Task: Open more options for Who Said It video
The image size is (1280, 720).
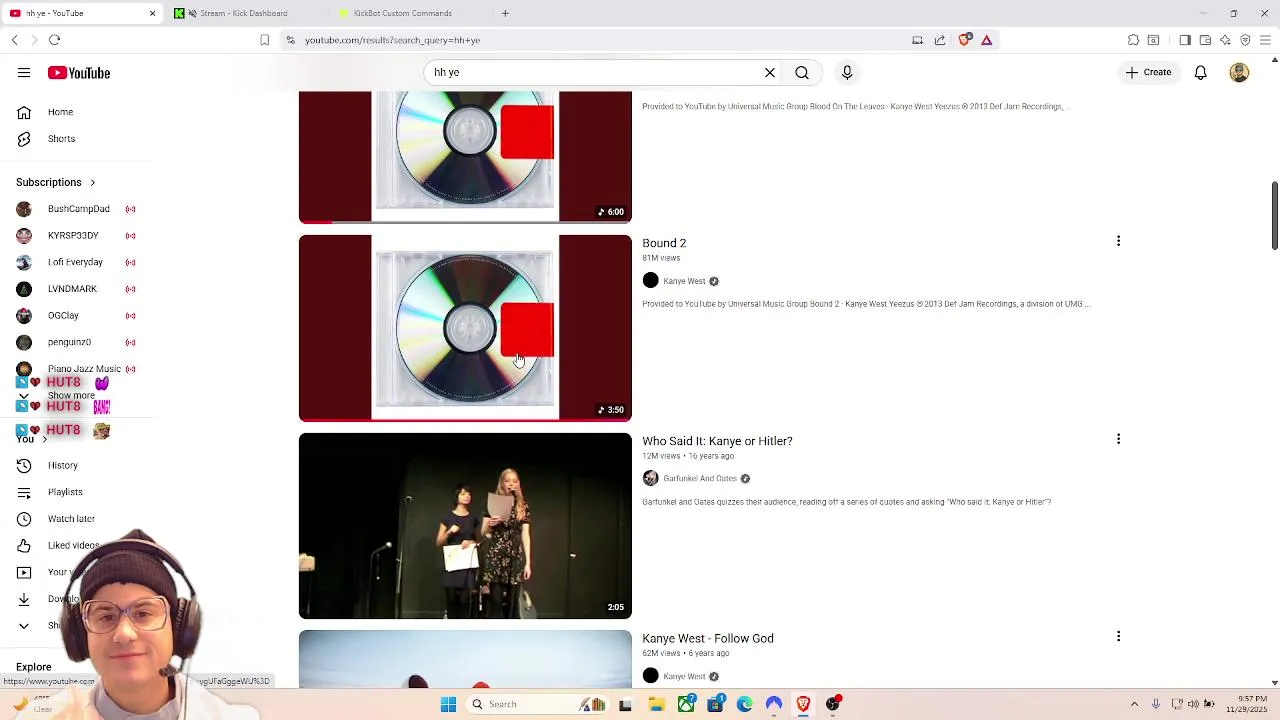Action: tap(1118, 439)
